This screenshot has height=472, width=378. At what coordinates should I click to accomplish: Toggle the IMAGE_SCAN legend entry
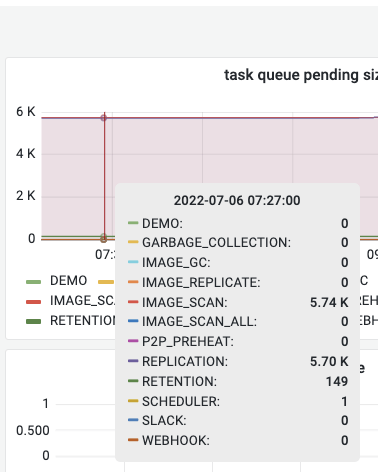[x=82, y=301]
